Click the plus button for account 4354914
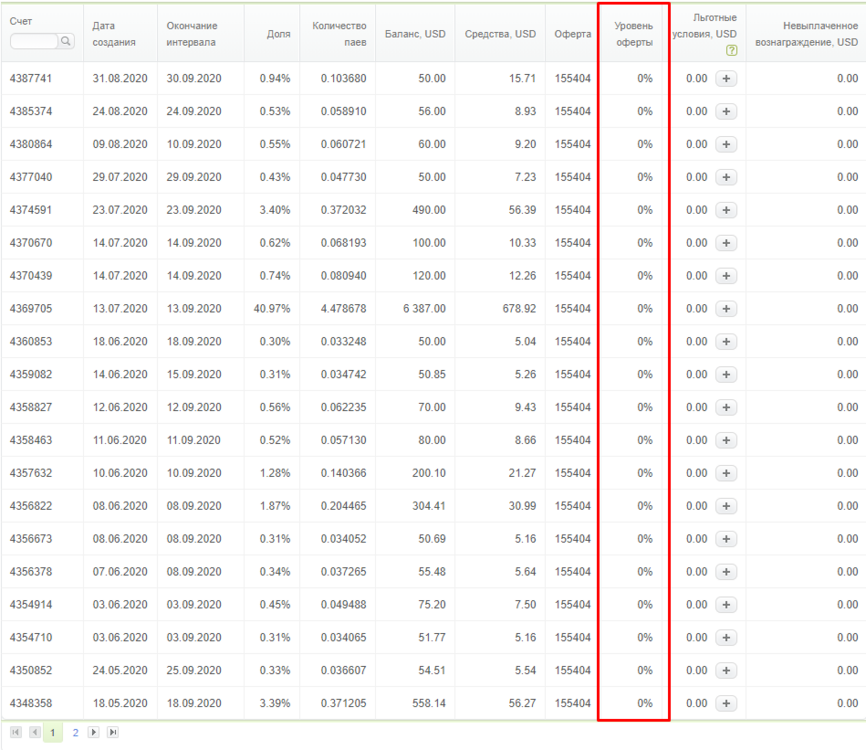This screenshot has width=866, height=750. tap(726, 605)
